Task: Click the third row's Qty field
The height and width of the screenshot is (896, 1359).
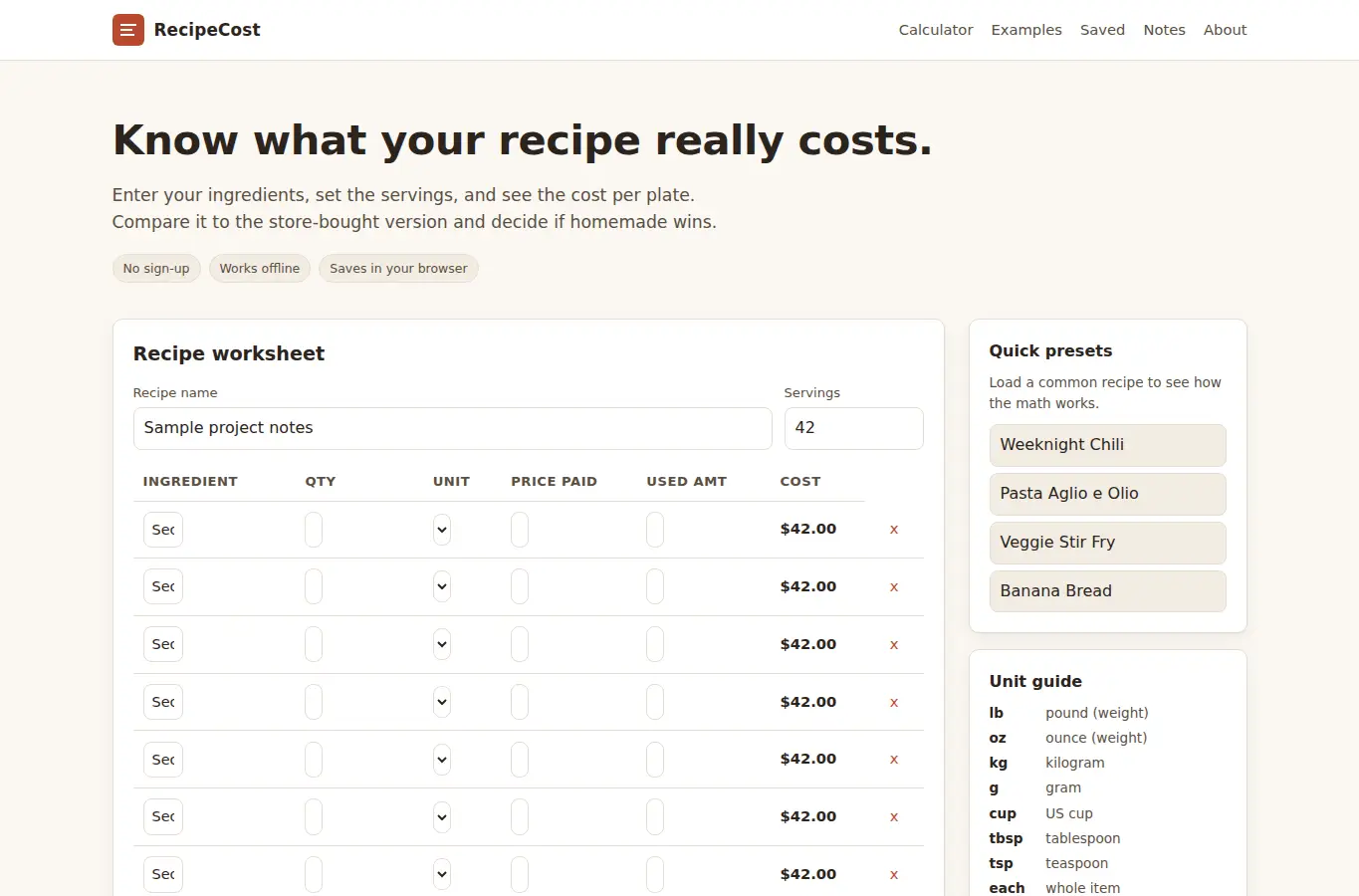Action: click(314, 645)
